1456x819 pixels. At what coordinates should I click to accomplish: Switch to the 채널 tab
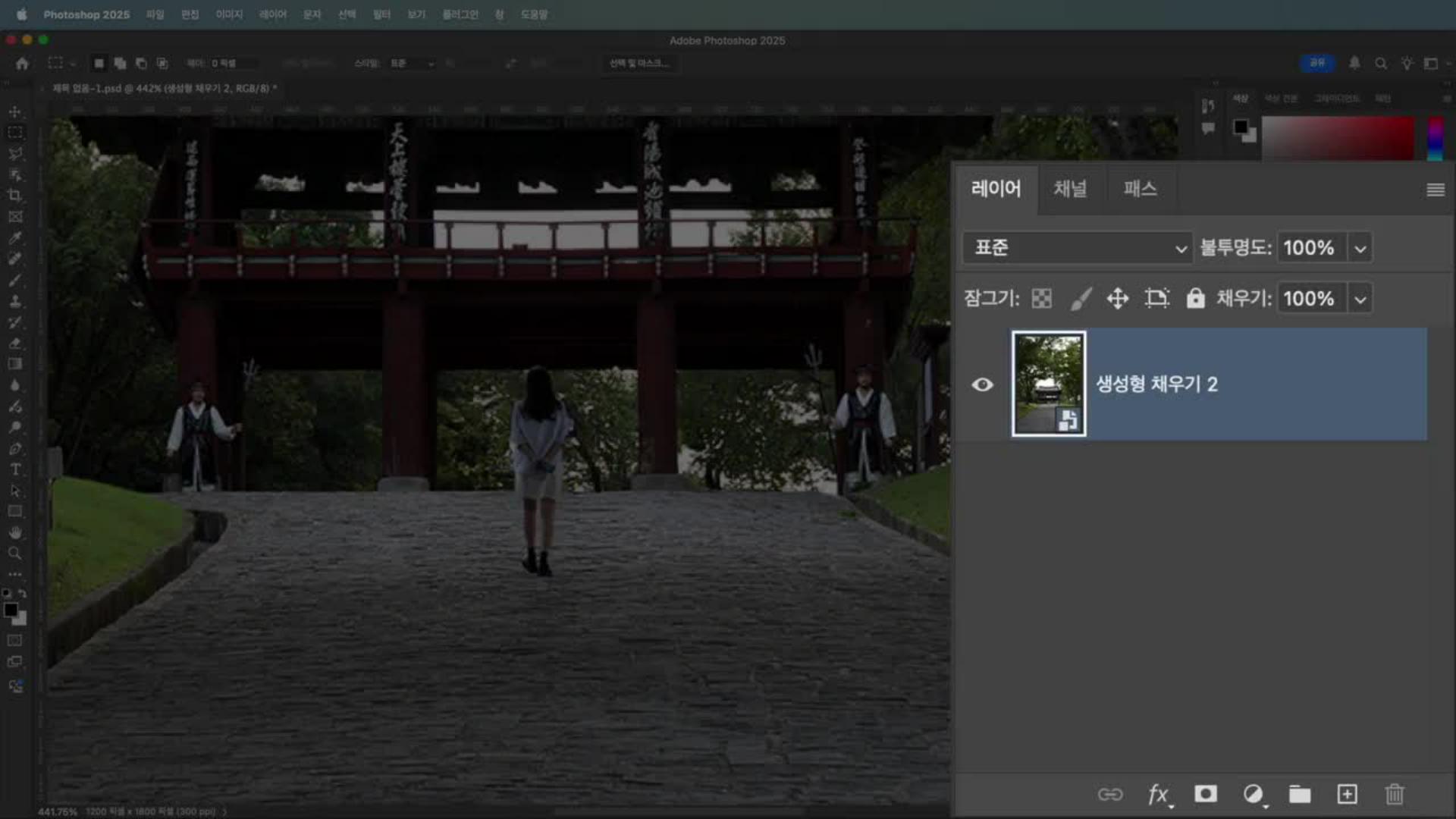[1069, 189]
